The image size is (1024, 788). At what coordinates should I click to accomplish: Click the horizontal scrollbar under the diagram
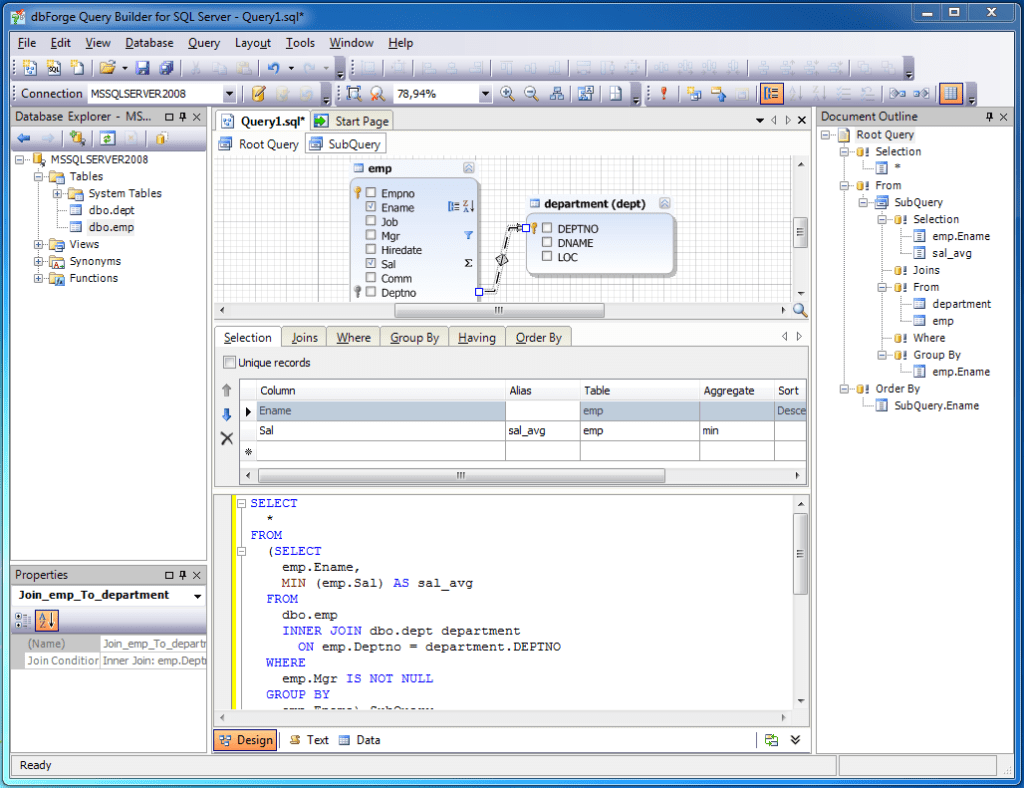(498, 310)
